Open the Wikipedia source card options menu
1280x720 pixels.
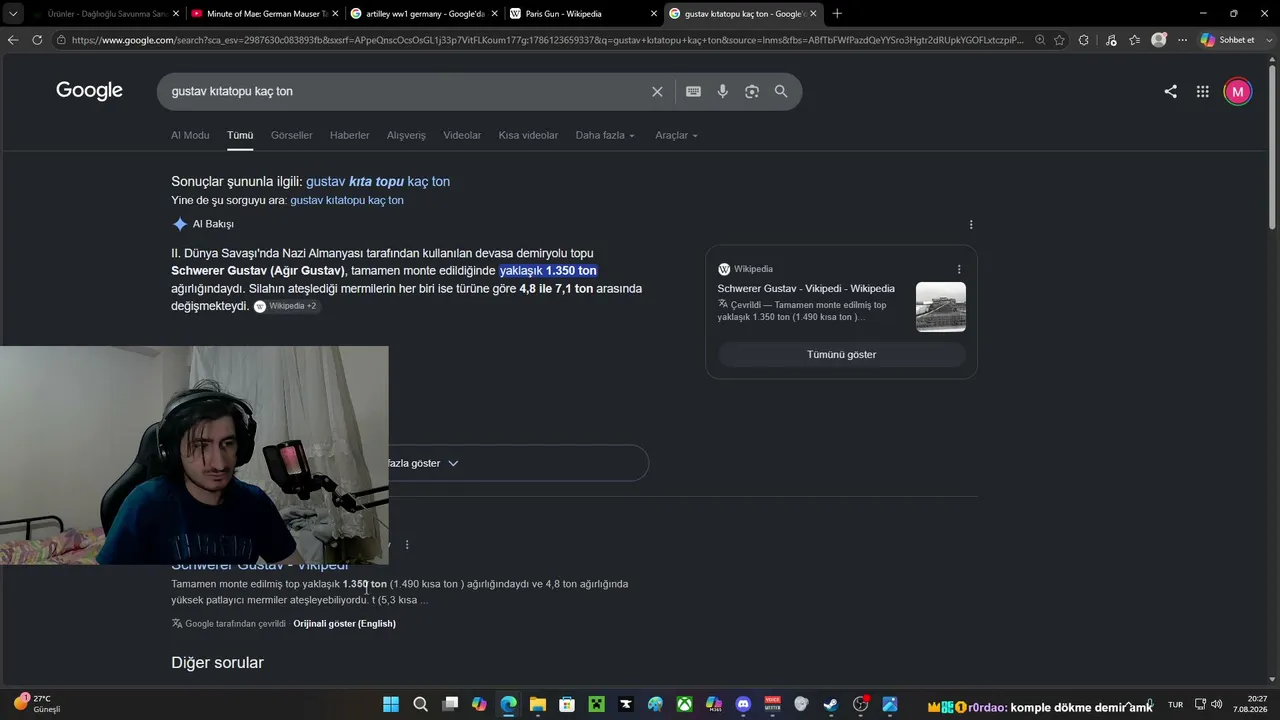click(x=959, y=269)
